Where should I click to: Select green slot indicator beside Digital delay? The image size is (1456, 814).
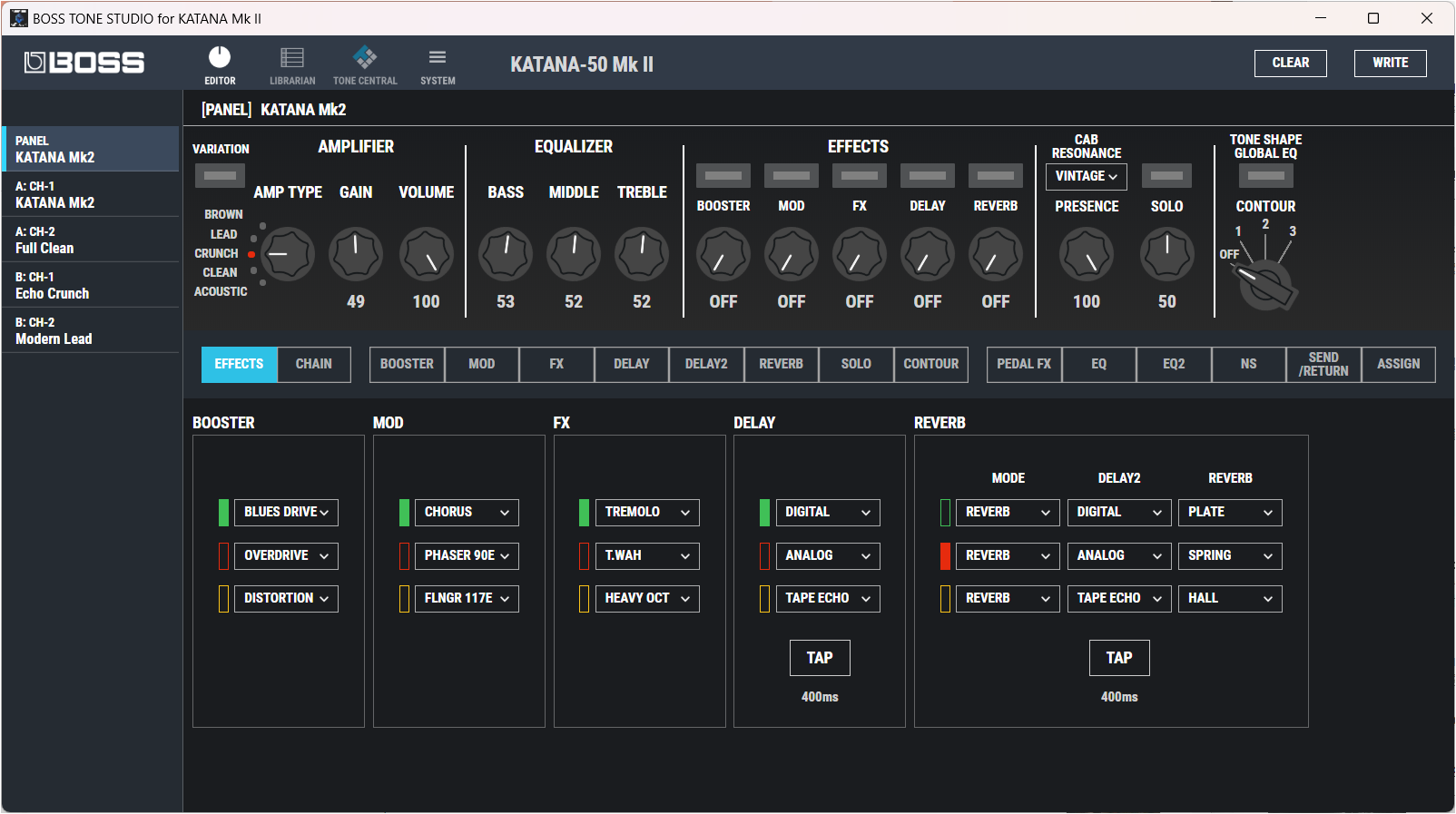pos(764,513)
